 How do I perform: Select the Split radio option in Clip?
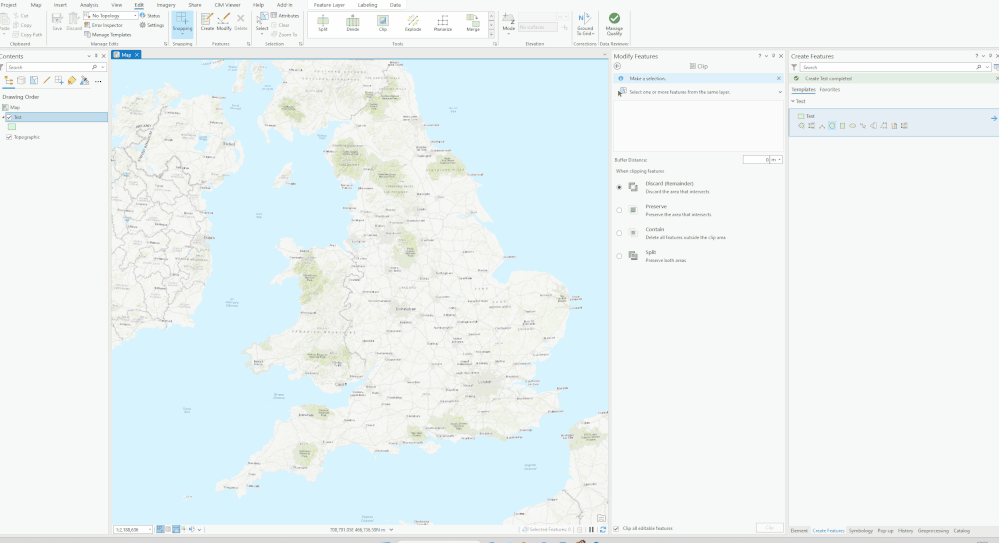click(619, 256)
